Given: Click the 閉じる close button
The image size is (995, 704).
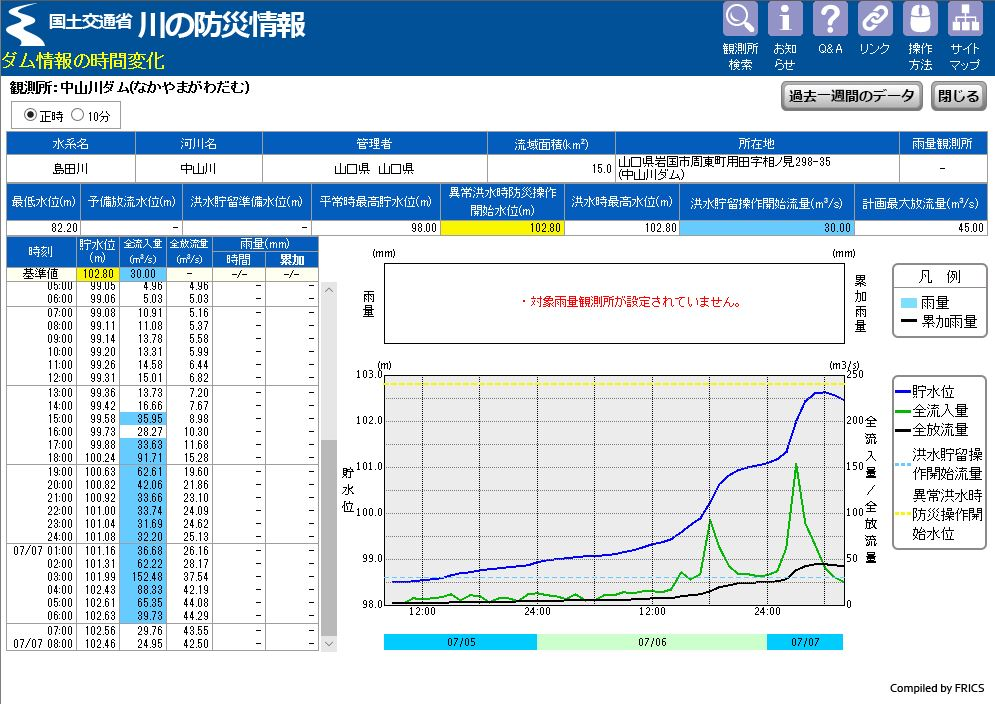Looking at the screenshot, I should (x=959, y=96).
